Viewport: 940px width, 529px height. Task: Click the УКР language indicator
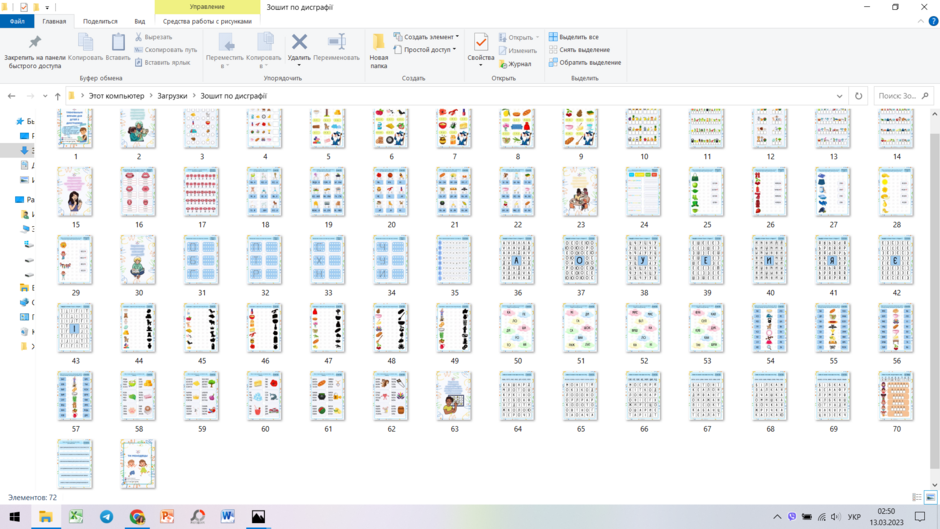[x=854, y=516]
